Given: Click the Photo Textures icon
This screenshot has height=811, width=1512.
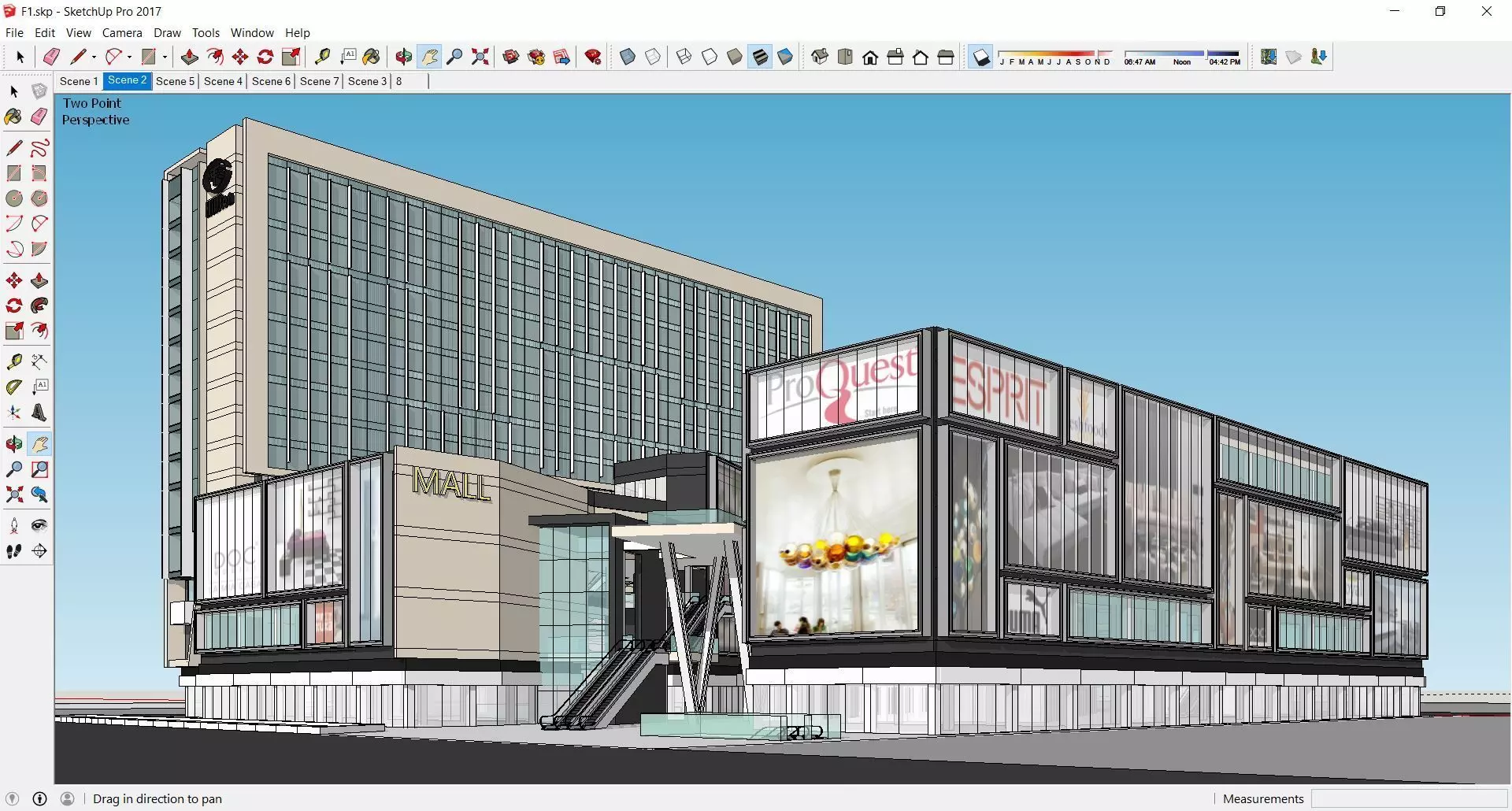Looking at the screenshot, I should coord(1318,57).
